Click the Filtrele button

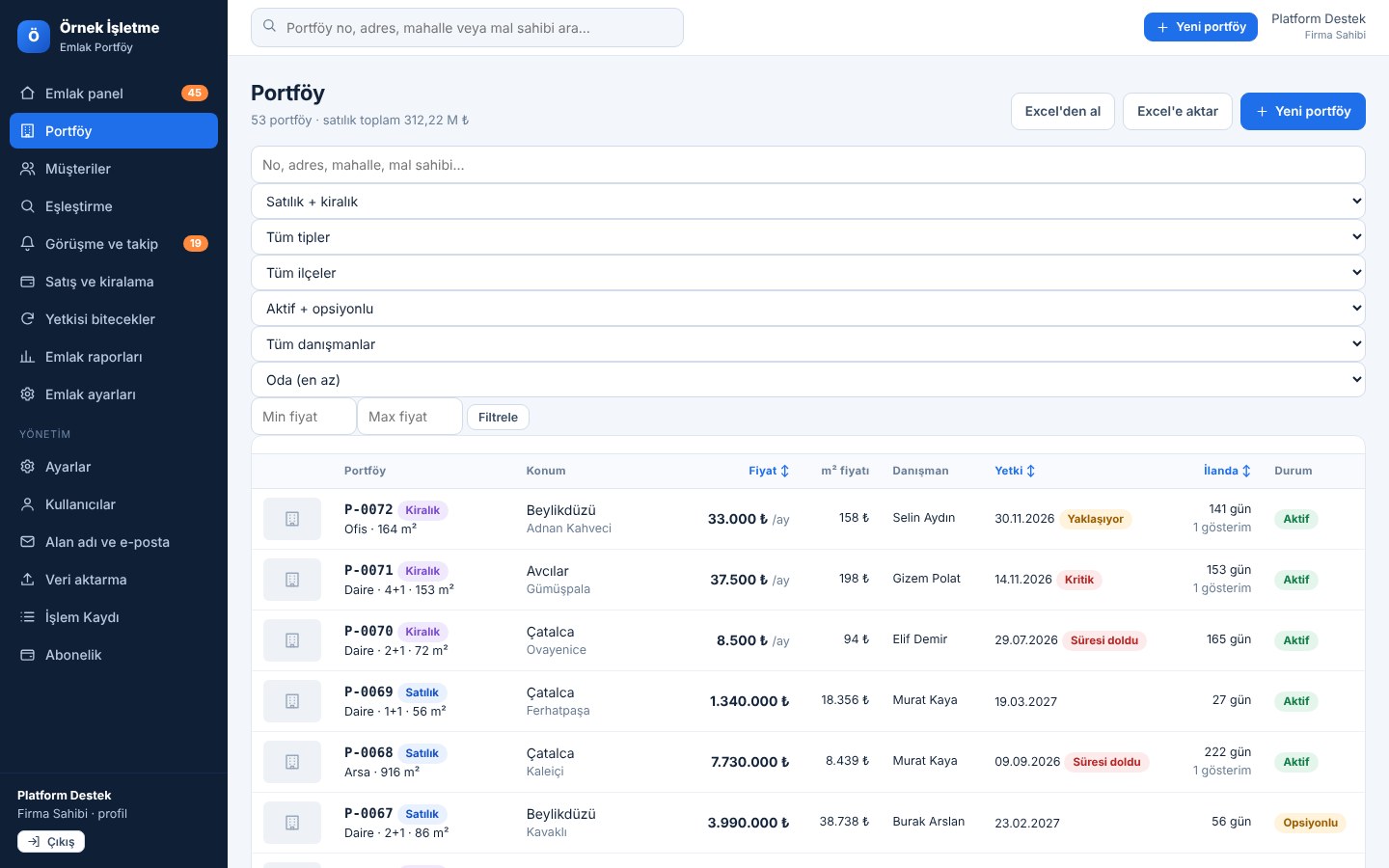click(498, 418)
